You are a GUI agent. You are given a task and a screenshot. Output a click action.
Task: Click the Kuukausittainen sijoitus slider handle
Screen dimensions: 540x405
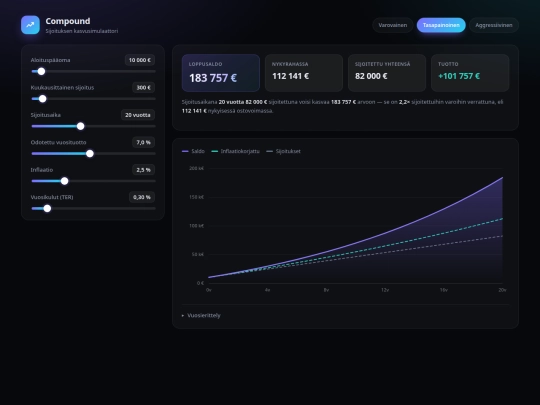click(42, 99)
